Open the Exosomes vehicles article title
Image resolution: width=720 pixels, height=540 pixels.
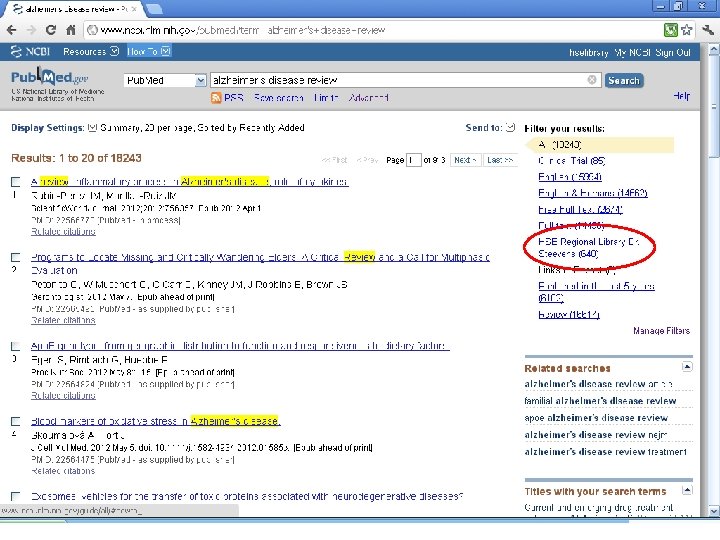247,496
